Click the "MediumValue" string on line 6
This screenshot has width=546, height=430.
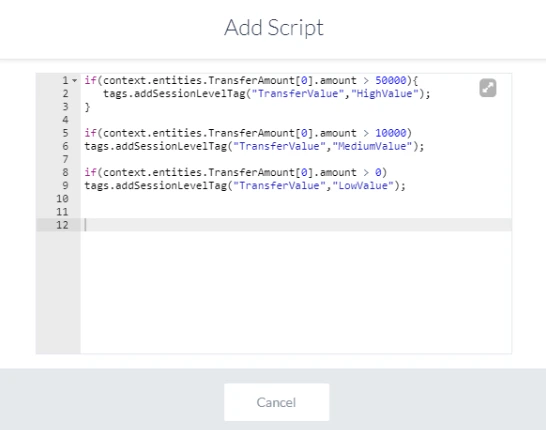(372, 146)
